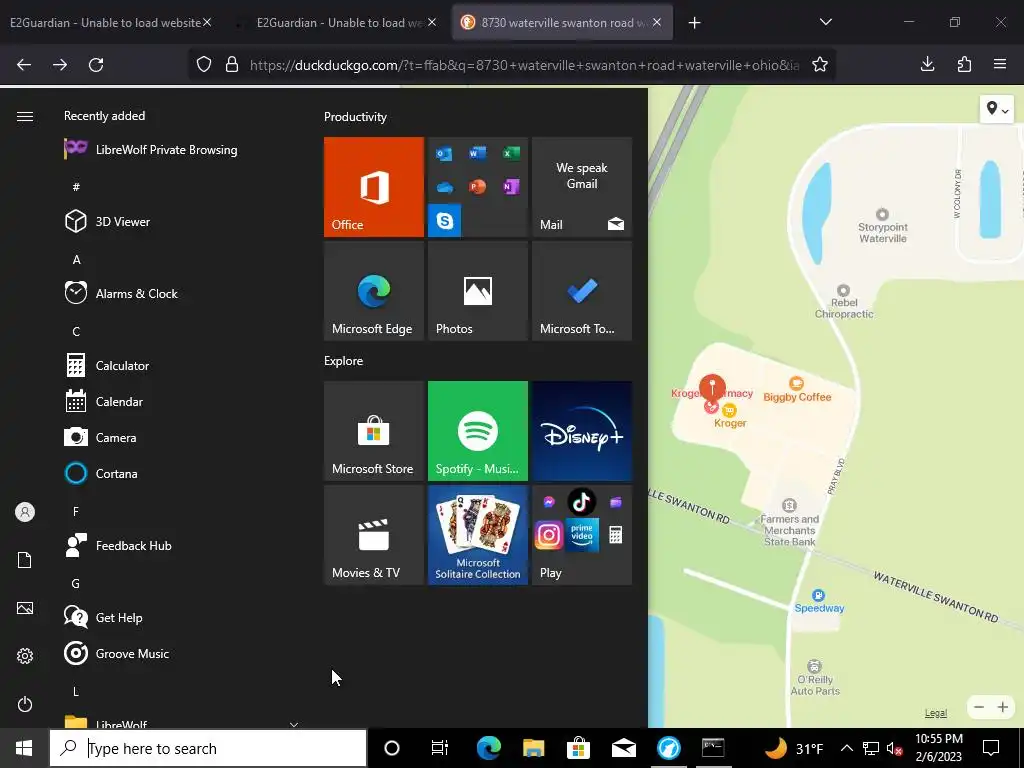Open Task View from the taskbar
The width and height of the screenshot is (1024, 768).
[x=440, y=748]
